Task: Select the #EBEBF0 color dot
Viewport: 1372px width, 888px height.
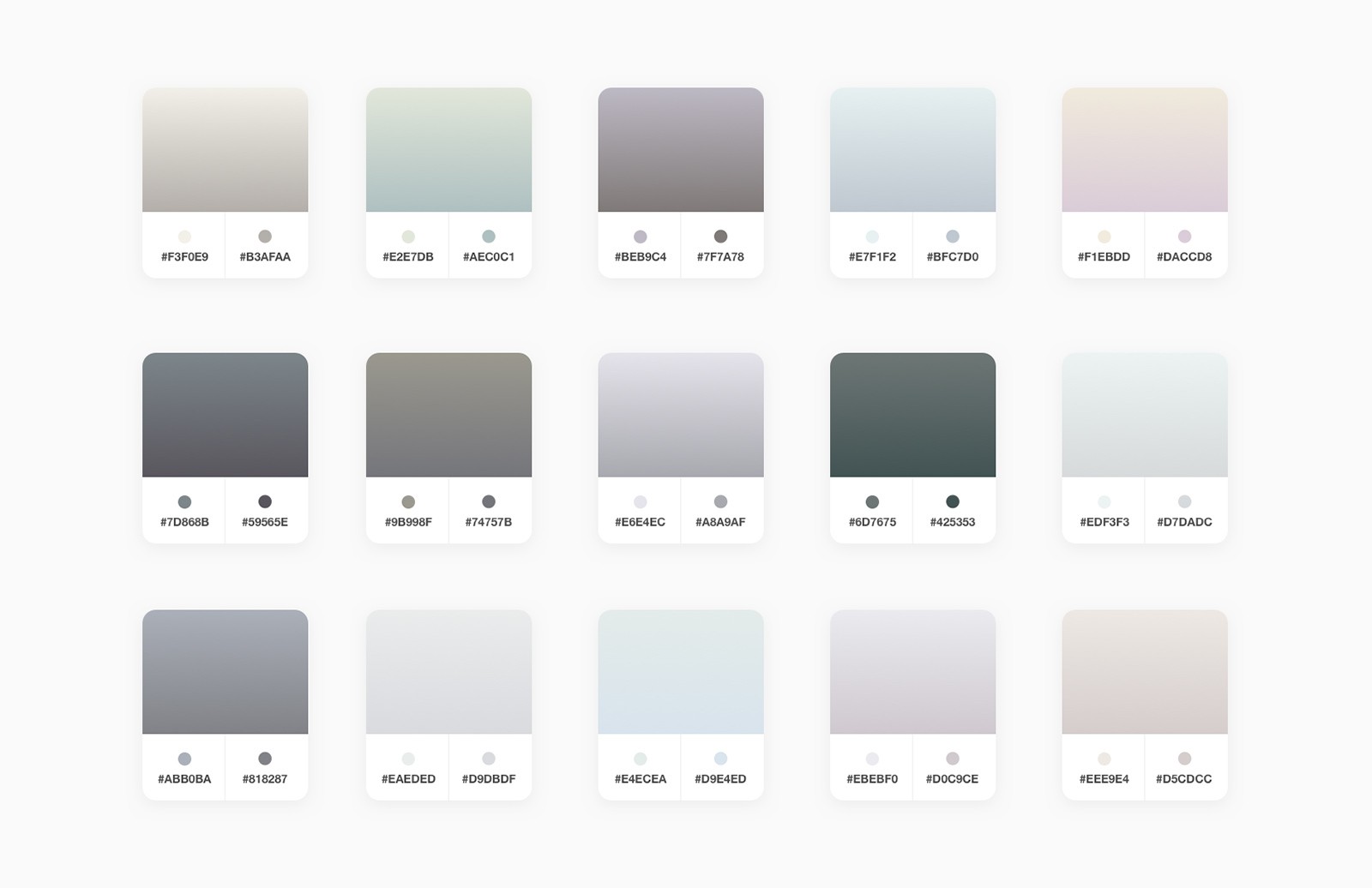Action: tap(872, 759)
